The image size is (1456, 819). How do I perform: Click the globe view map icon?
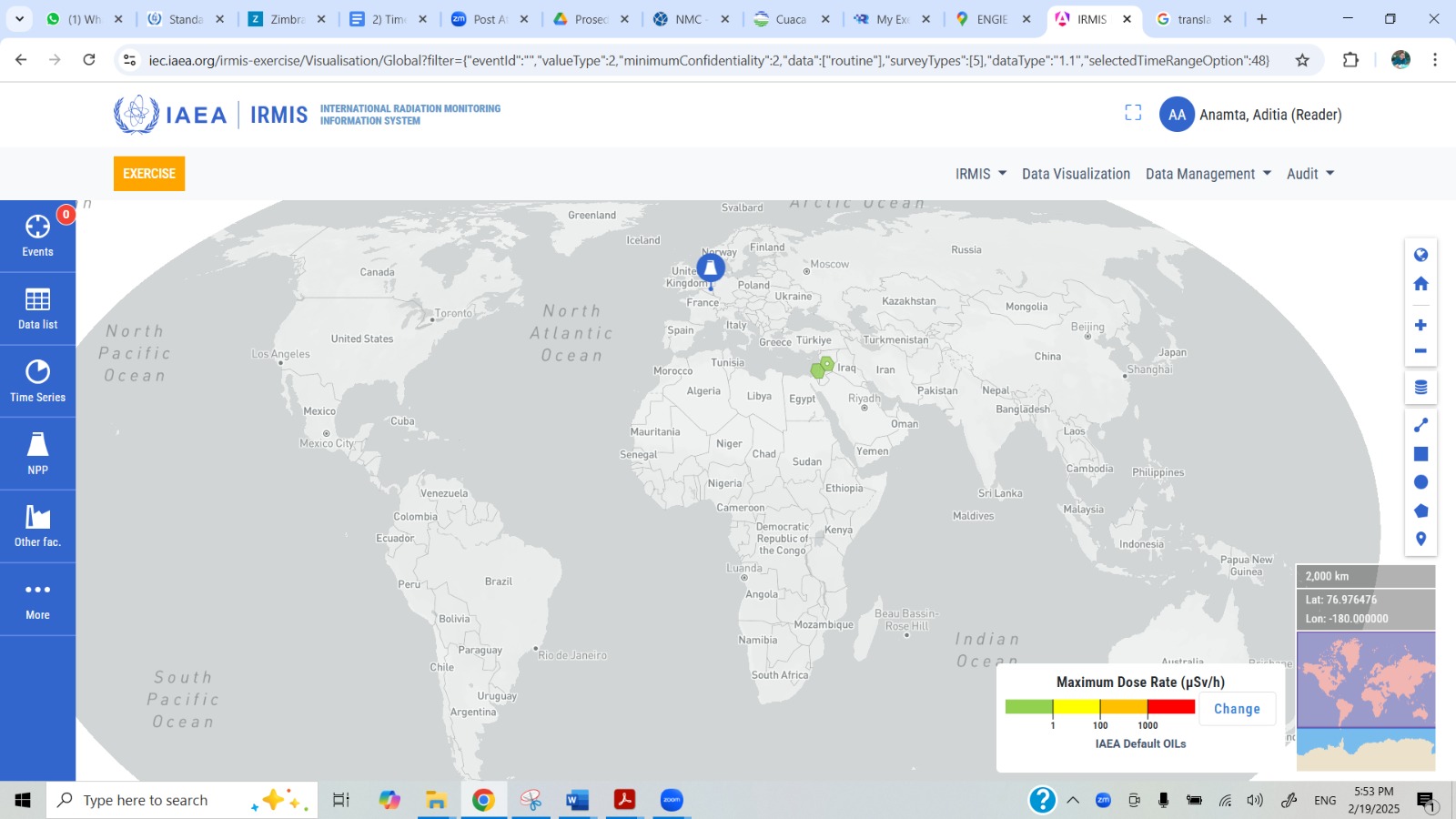1421,255
